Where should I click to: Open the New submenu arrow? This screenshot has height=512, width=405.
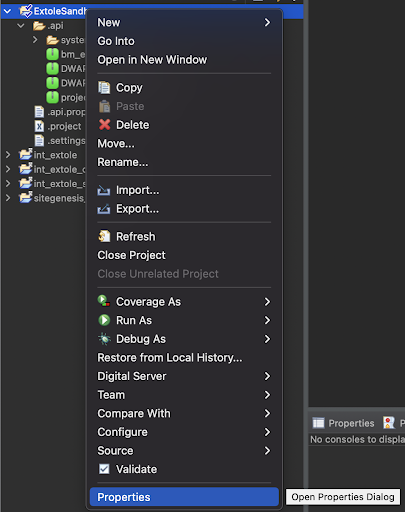267,22
